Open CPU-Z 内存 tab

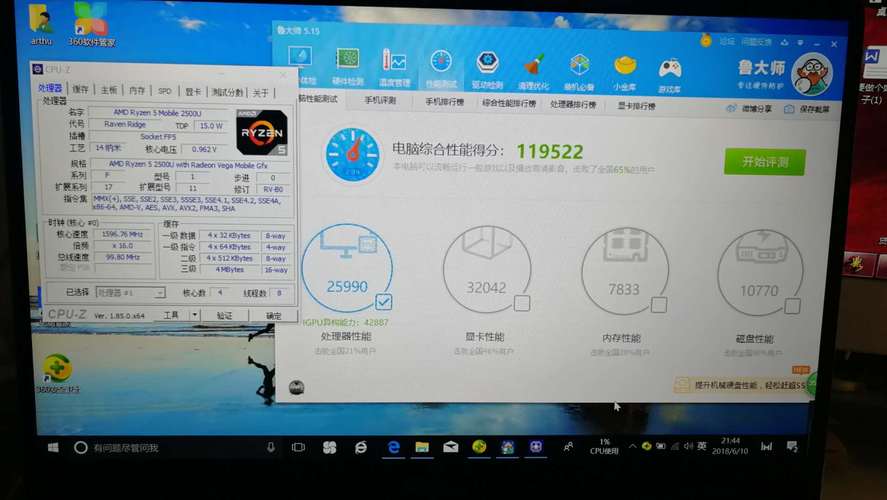pos(137,90)
